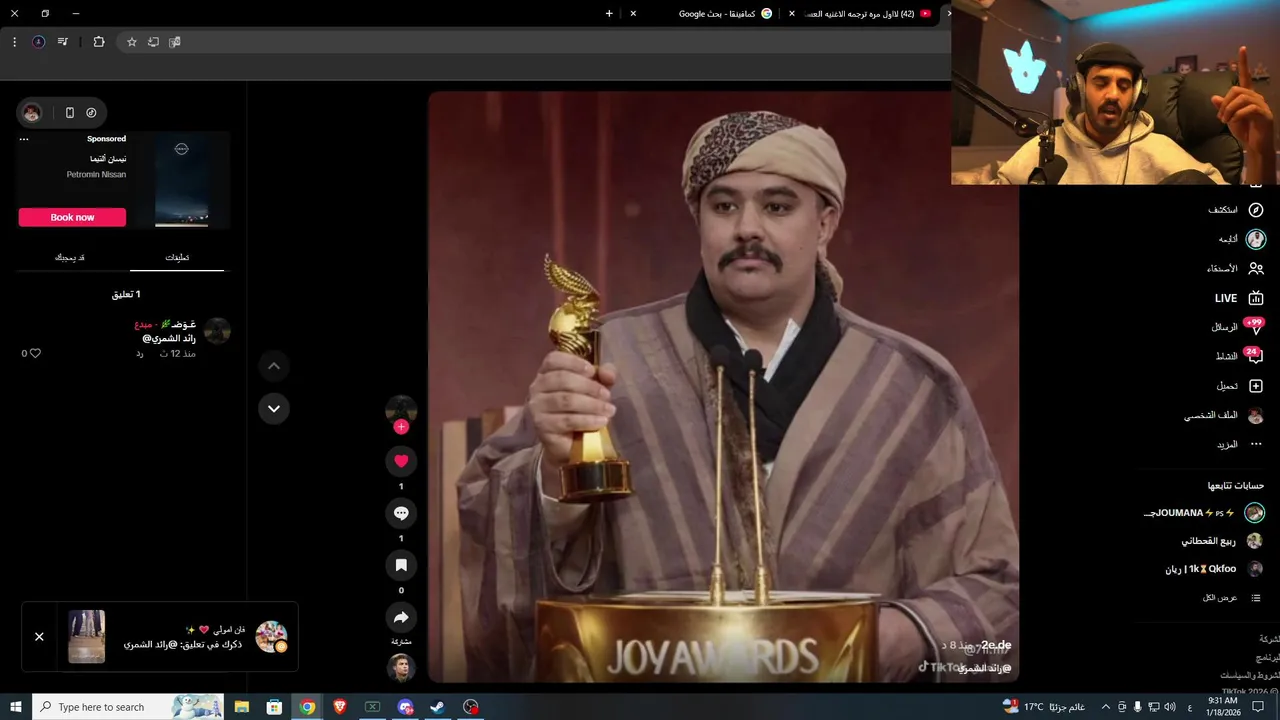Viewport: 1280px width, 720px height.
Task: Click the translate icon in address bar
Action: [x=175, y=42]
